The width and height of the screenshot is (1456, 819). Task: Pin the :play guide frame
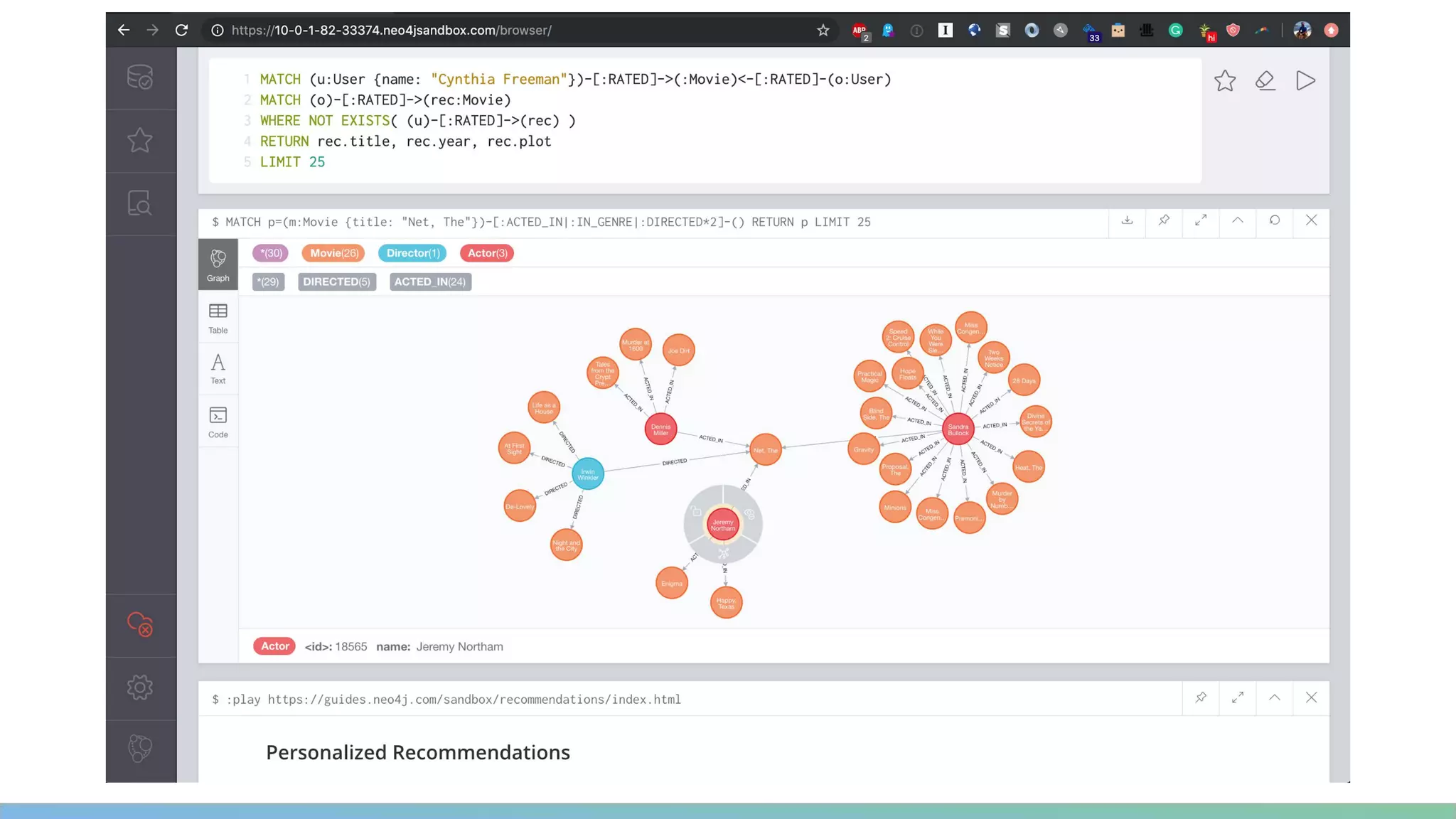coord(1201,697)
